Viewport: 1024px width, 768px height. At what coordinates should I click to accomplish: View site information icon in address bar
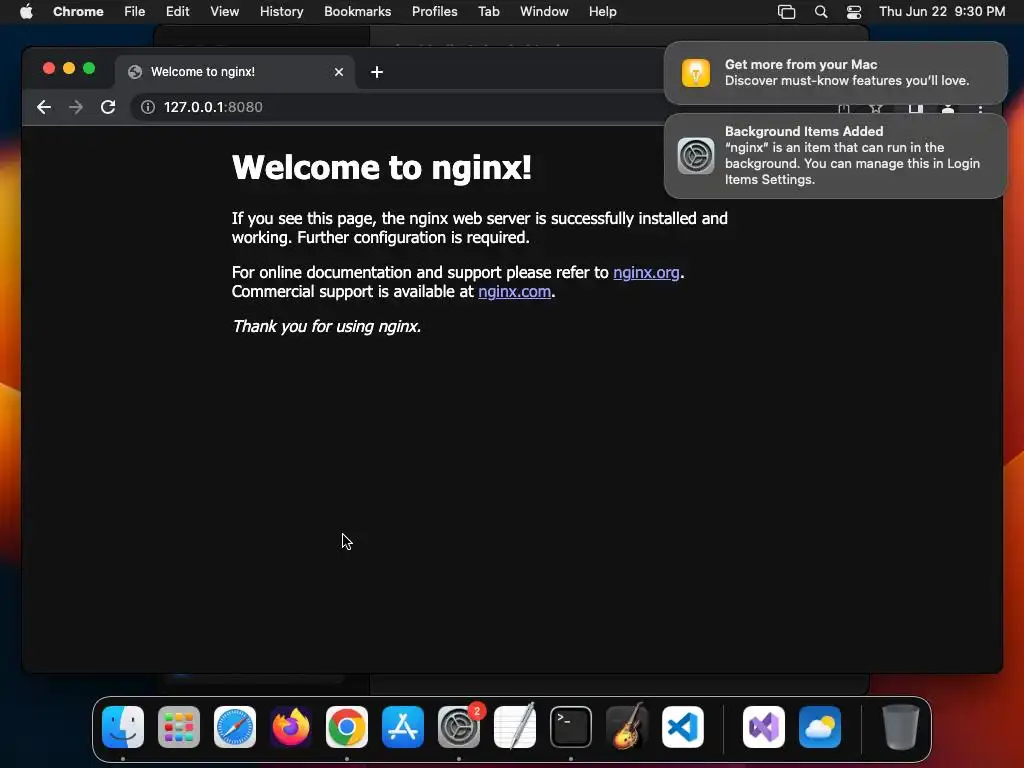[148, 107]
